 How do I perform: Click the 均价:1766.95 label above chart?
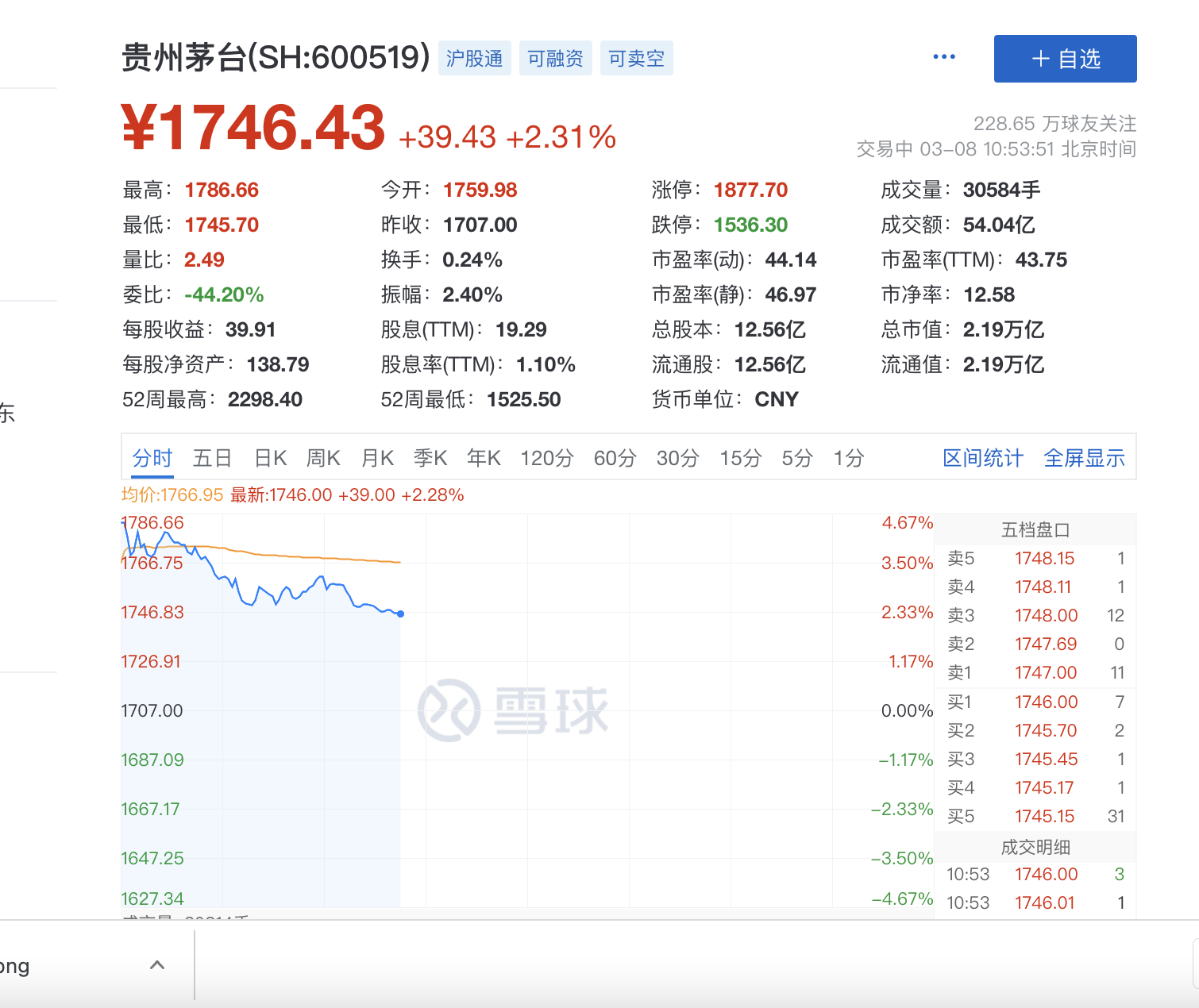click(x=172, y=494)
